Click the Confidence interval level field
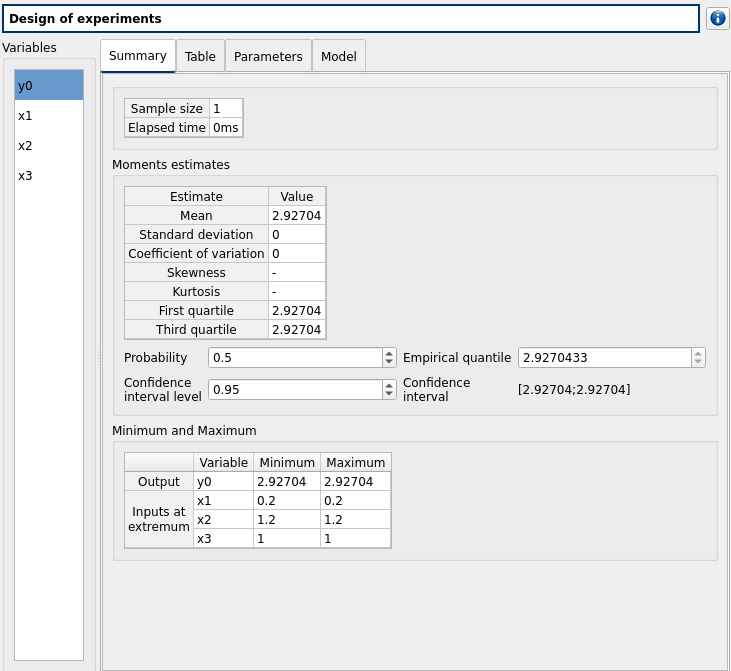Screen dimensions: 731x671 tap(294, 390)
